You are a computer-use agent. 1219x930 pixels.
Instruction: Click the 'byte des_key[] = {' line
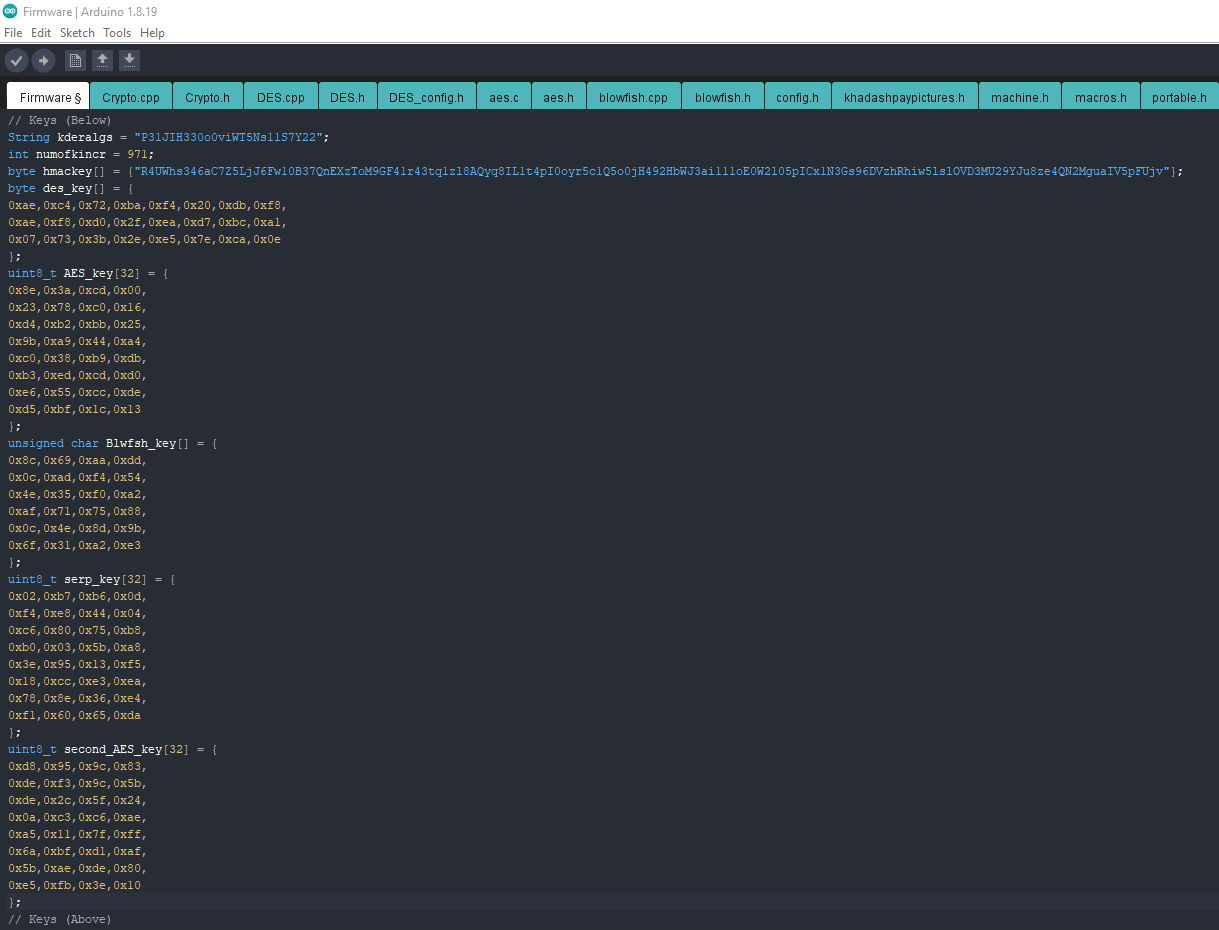[x=71, y=188]
